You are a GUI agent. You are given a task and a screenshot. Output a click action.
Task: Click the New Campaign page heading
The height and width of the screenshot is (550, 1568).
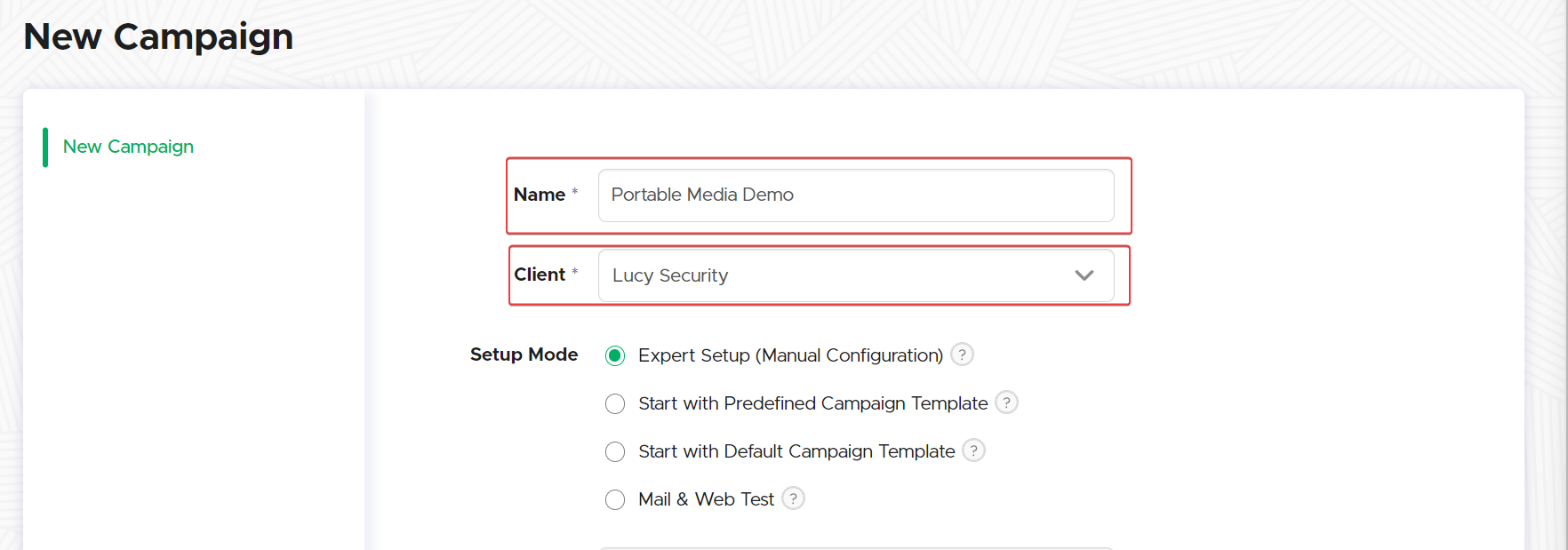[158, 36]
